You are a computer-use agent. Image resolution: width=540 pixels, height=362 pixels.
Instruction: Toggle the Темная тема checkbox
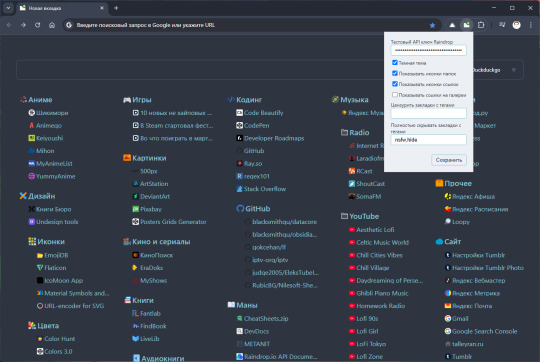[395, 63]
